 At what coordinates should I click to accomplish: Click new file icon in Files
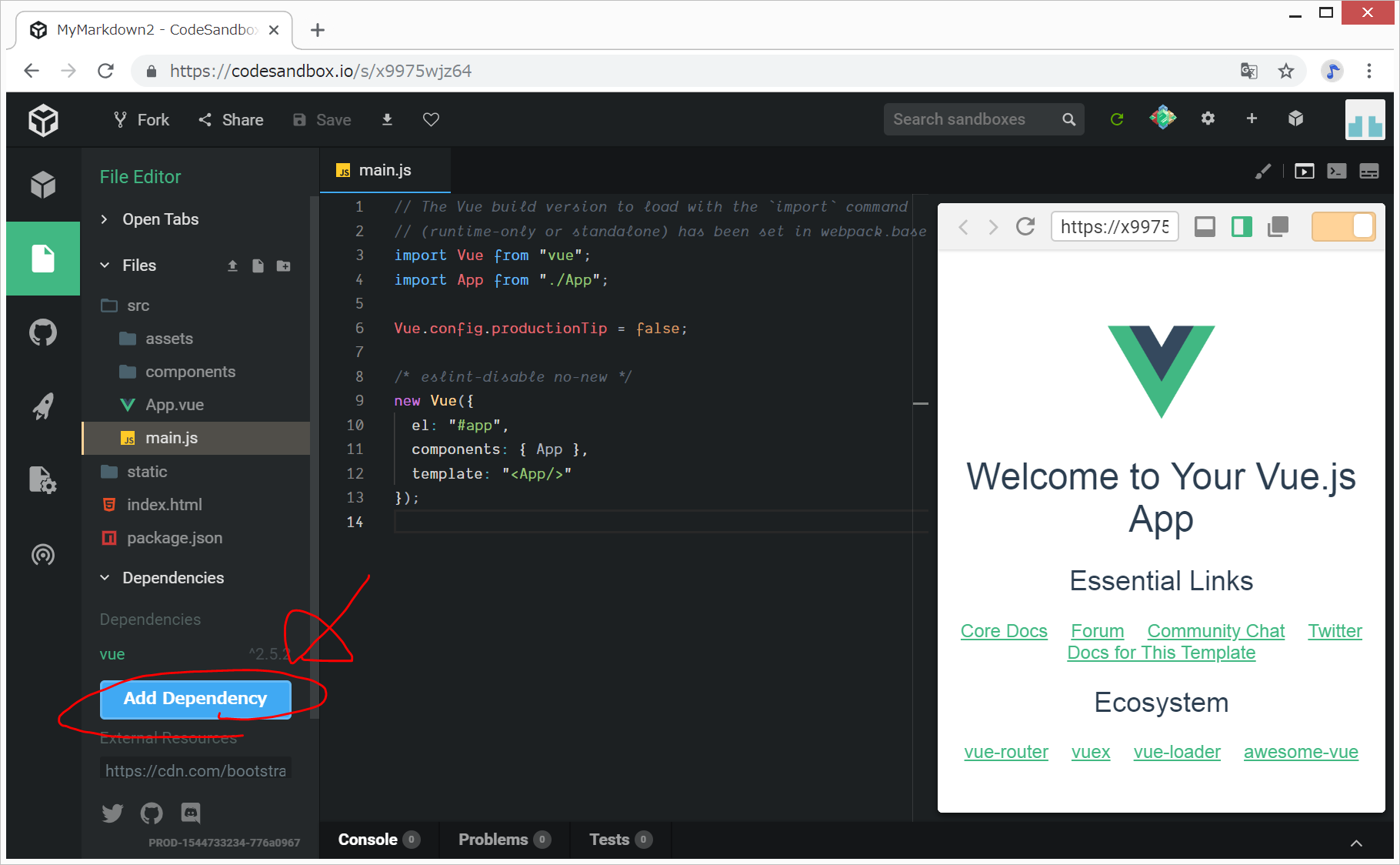258,266
